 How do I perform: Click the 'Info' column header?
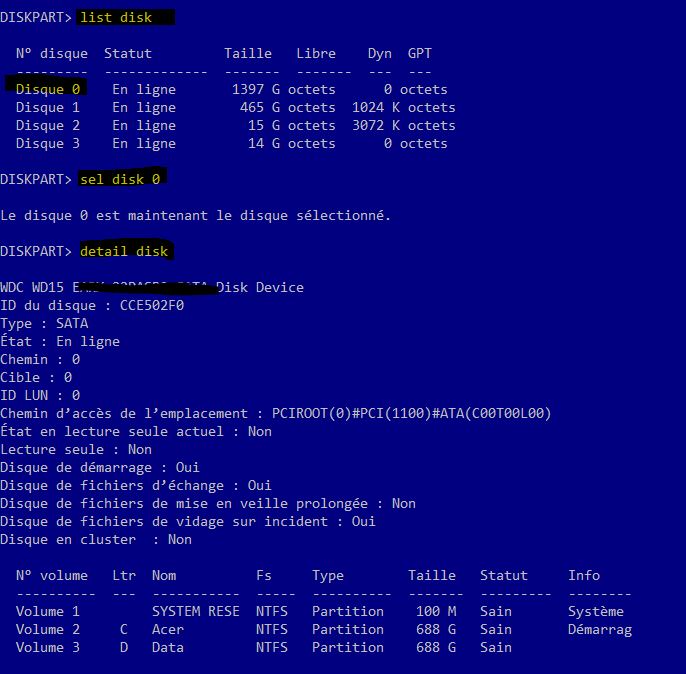[x=584, y=576]
